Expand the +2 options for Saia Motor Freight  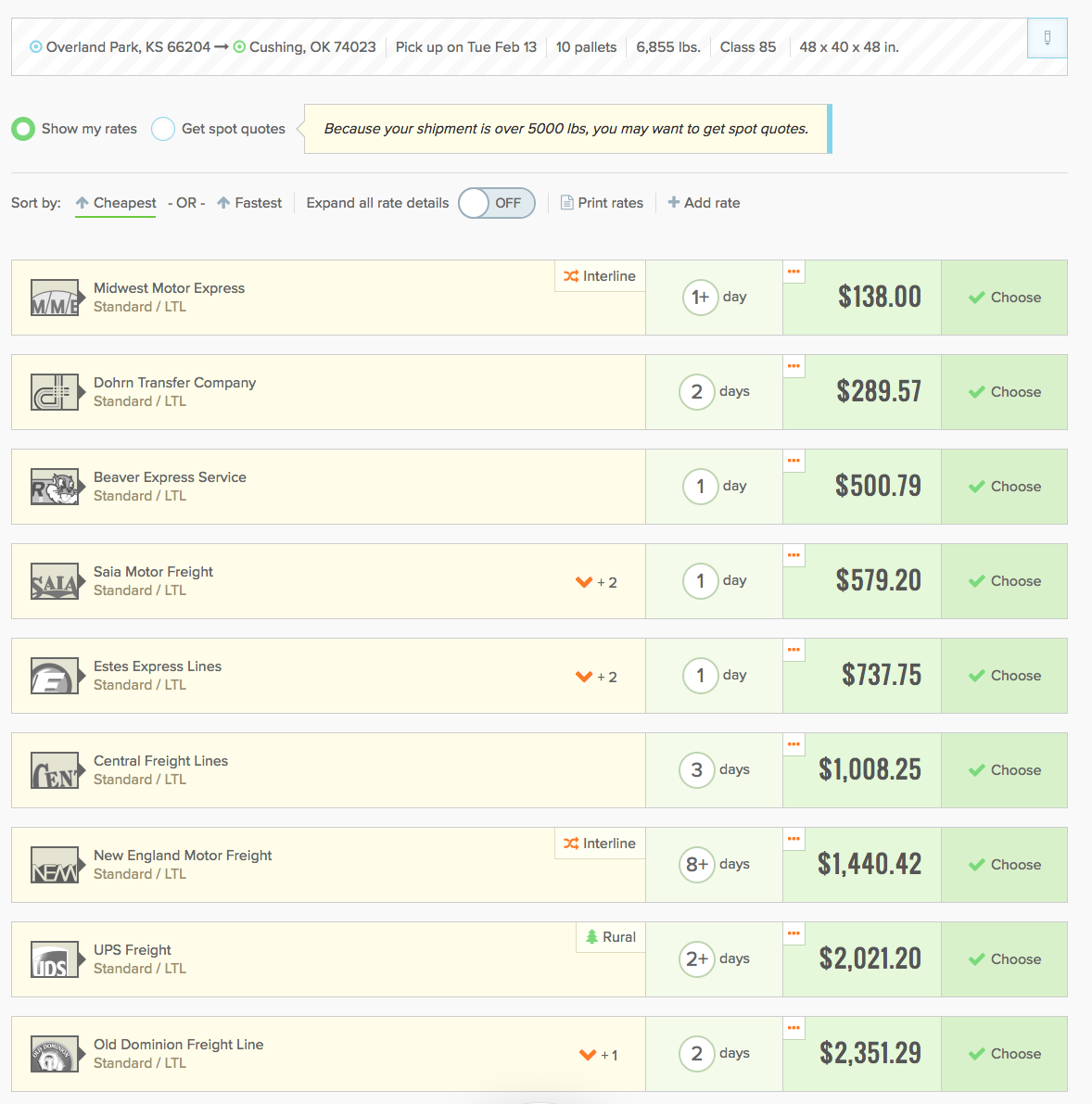point(596,582)
